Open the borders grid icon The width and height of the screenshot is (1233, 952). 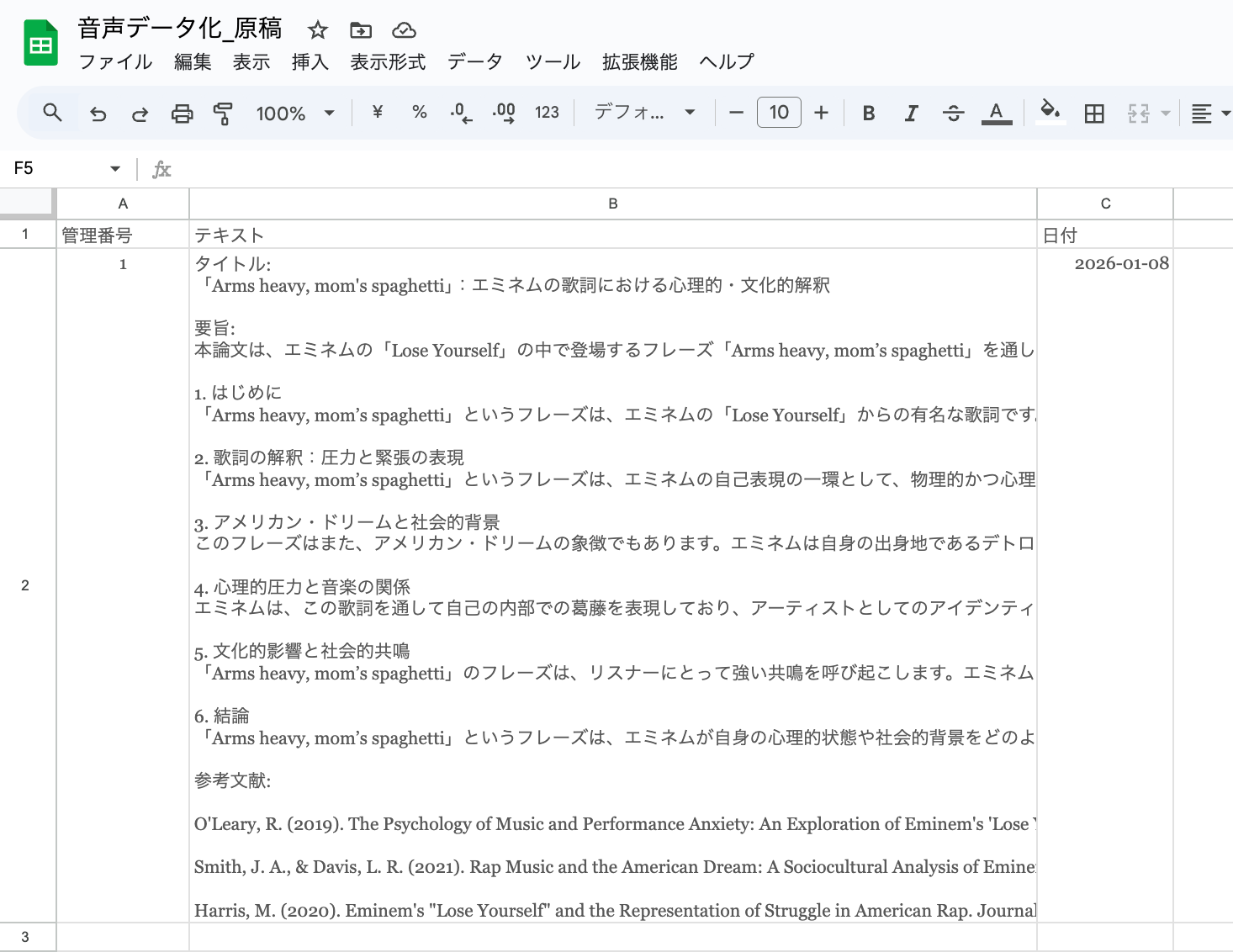click(x=1094, y=113)
